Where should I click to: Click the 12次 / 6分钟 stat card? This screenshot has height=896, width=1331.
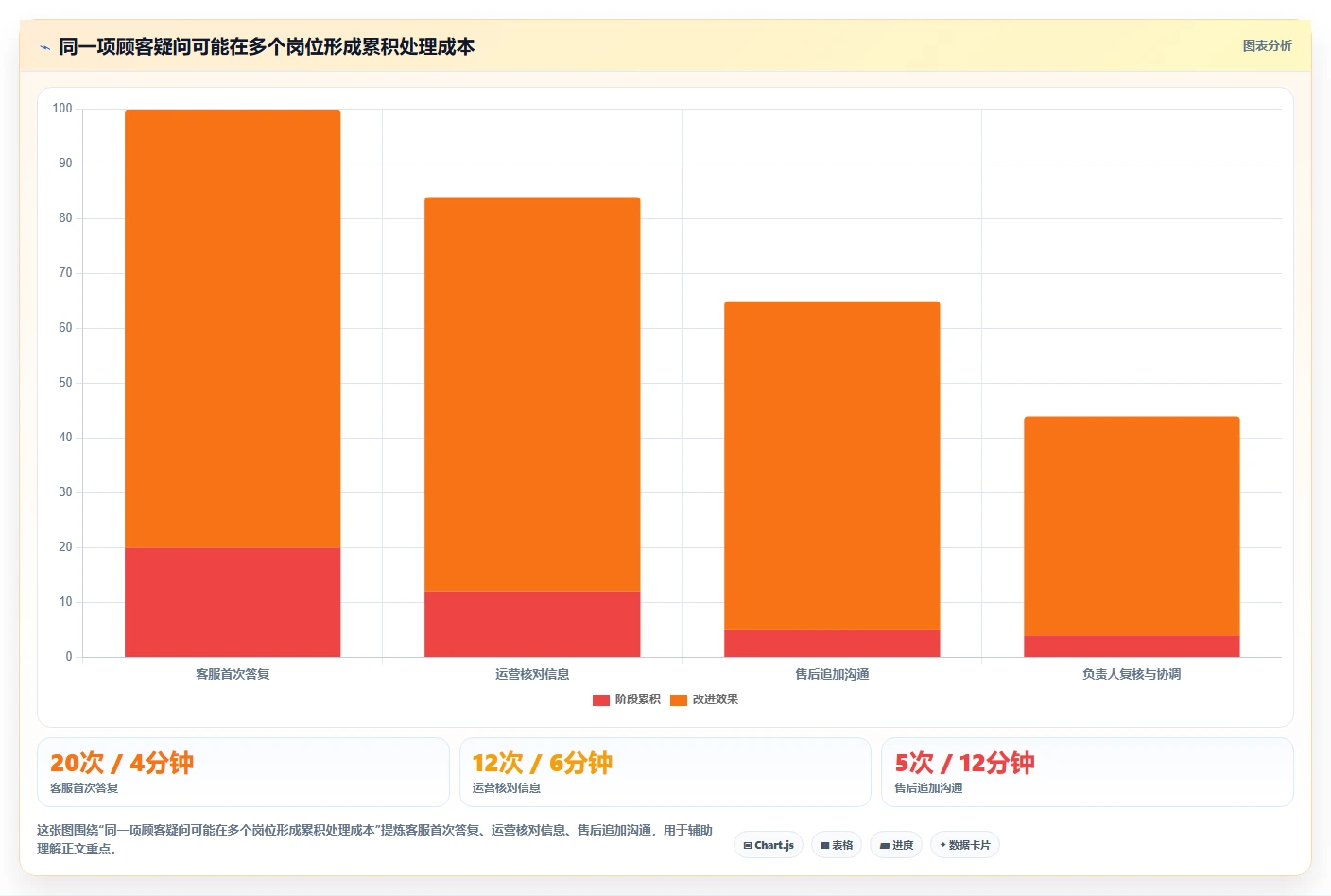(x=665, y=772)
